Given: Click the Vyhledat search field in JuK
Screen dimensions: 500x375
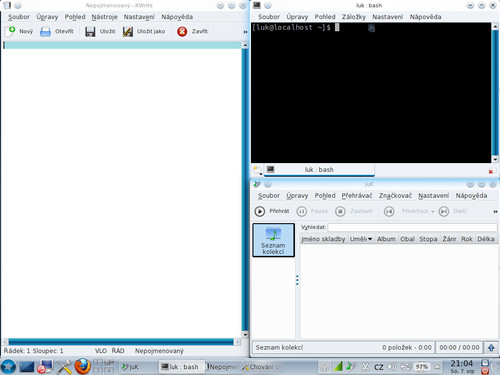Looking at the screenshot, I should click(412, 227).
